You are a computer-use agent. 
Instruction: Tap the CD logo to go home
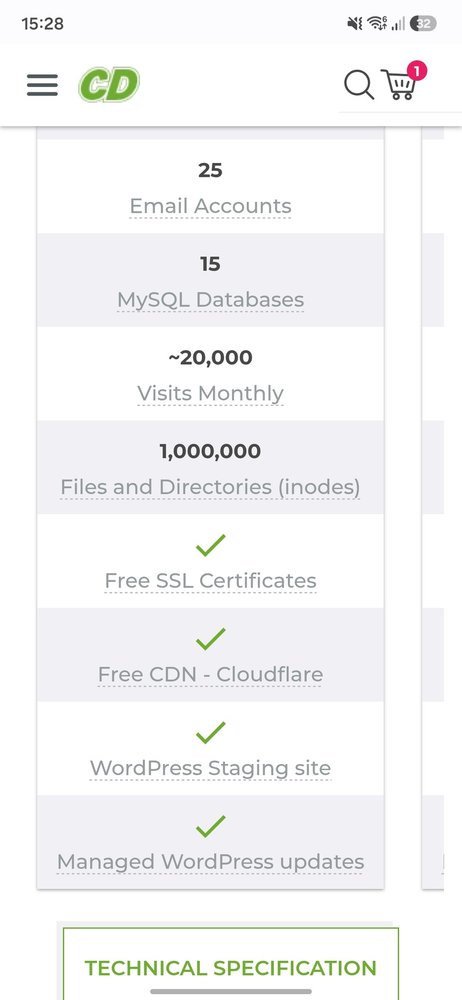pos(108,85)
